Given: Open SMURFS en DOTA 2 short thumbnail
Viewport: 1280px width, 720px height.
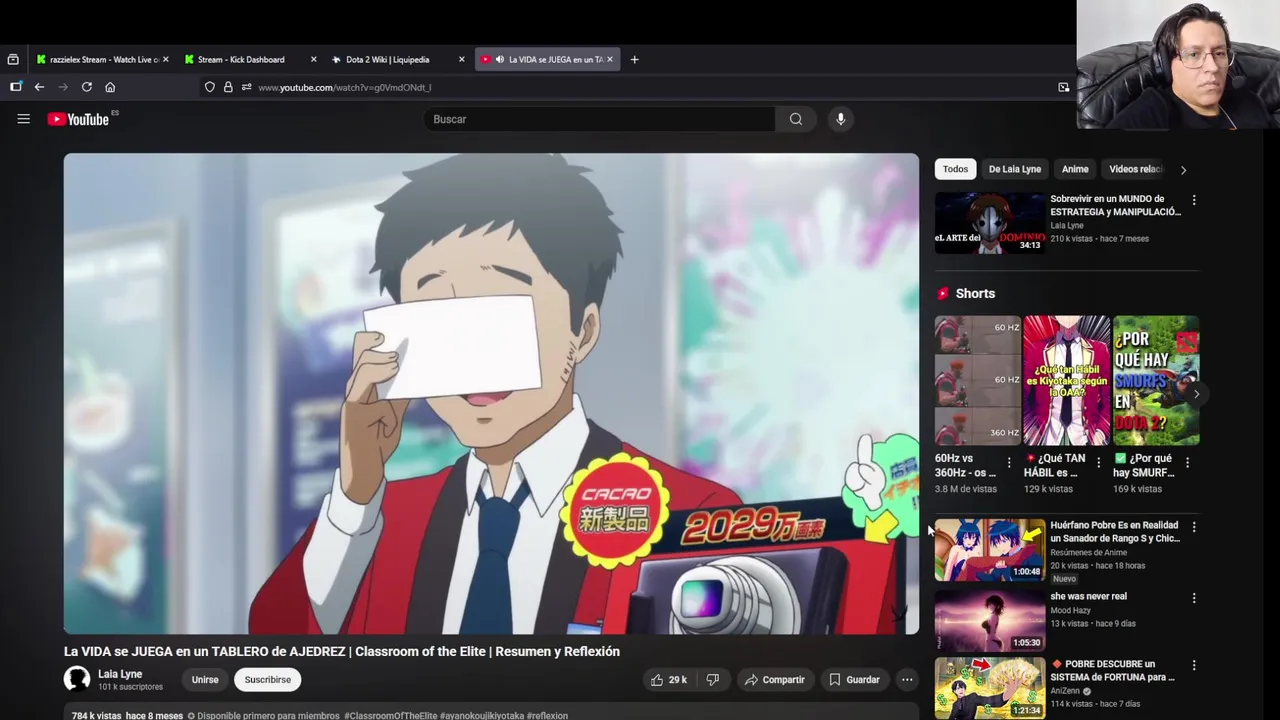Looking at the screenshot, I should 1156,380.
